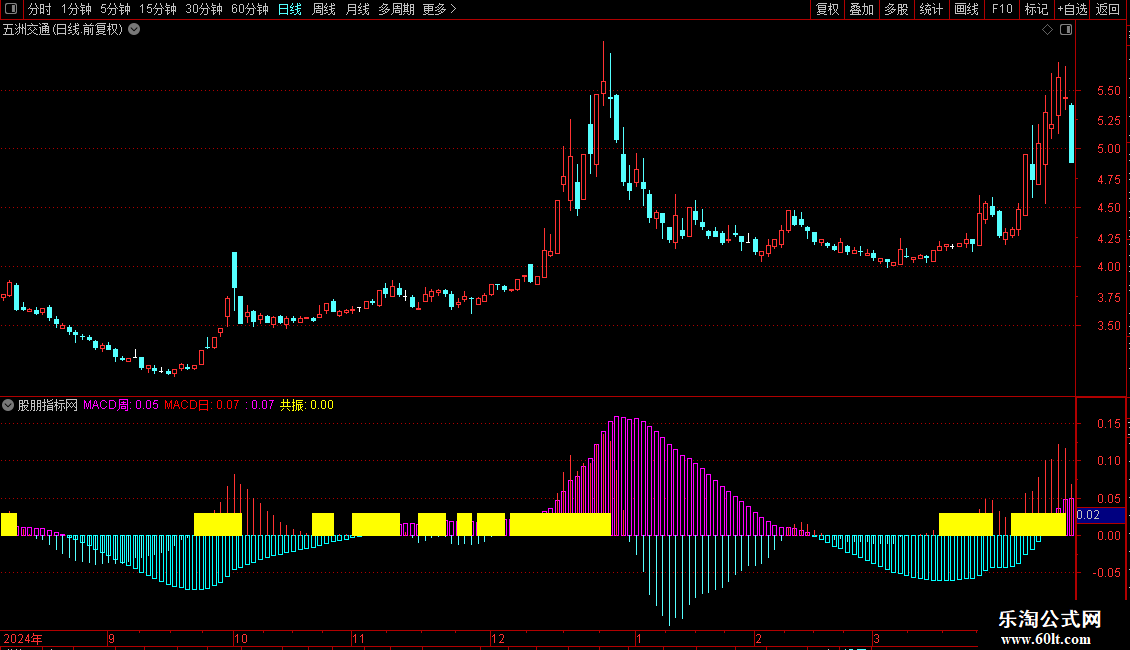
Task: Click the 3.50 price axis label
Action: [x=1108, y=326]
